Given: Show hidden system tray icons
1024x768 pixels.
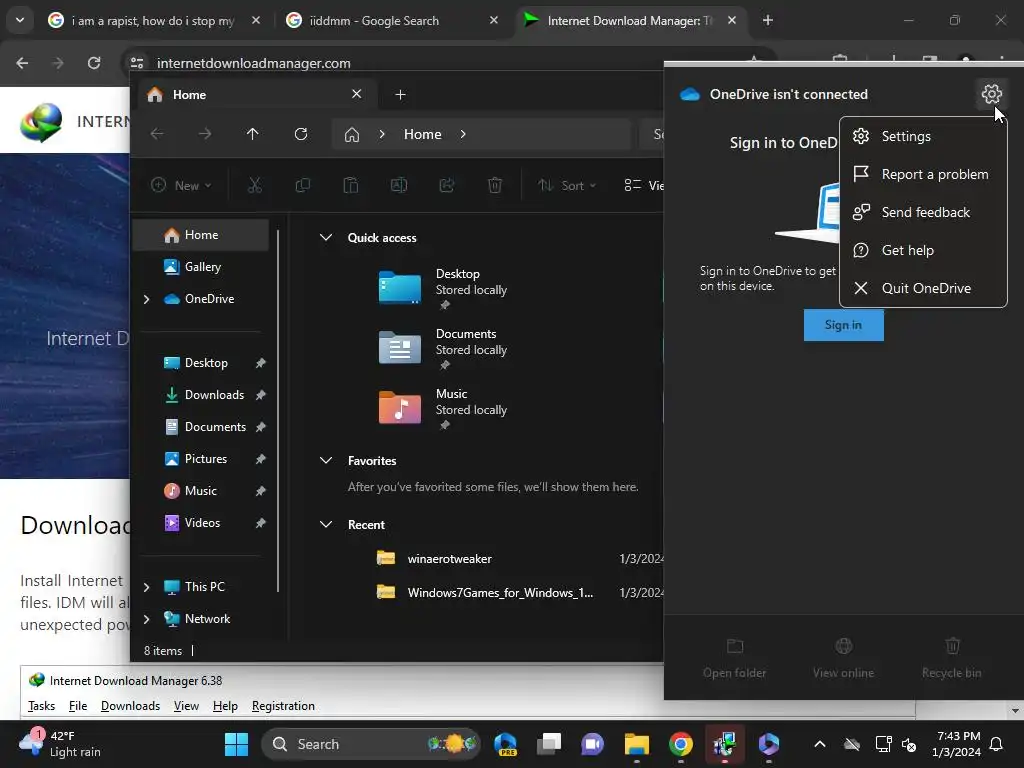Looking at the screenshot, I should (820, 744).
